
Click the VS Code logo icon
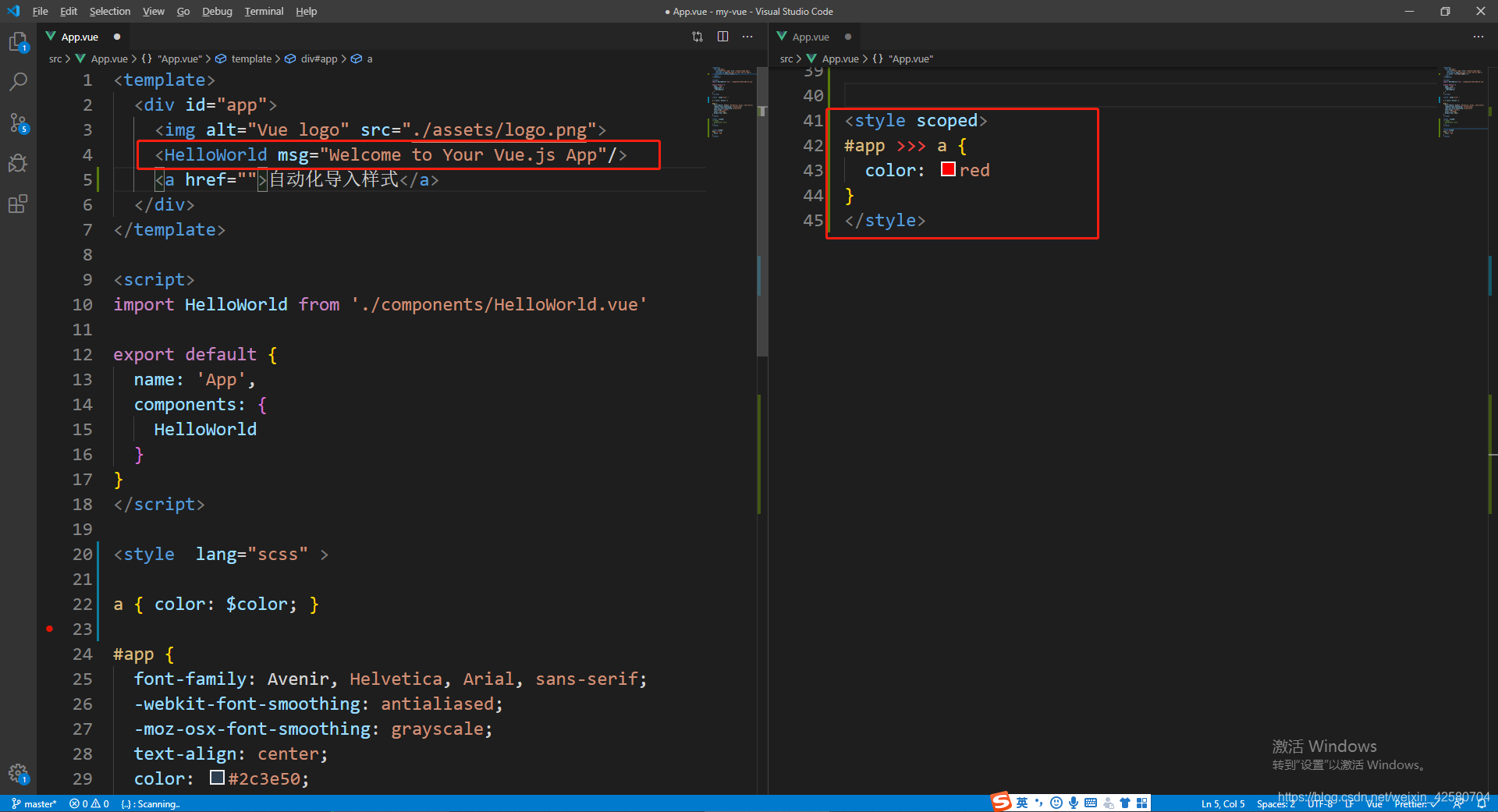tap(12, 11)
